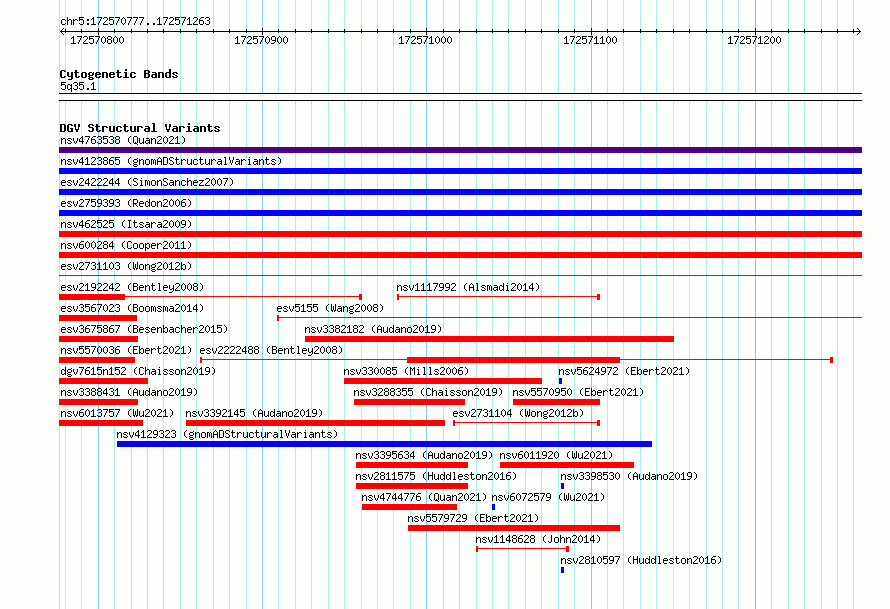Select esv2222488 (Bentley2008) label
The height and width of the screenshot is (609, 890).
point(271,350)
